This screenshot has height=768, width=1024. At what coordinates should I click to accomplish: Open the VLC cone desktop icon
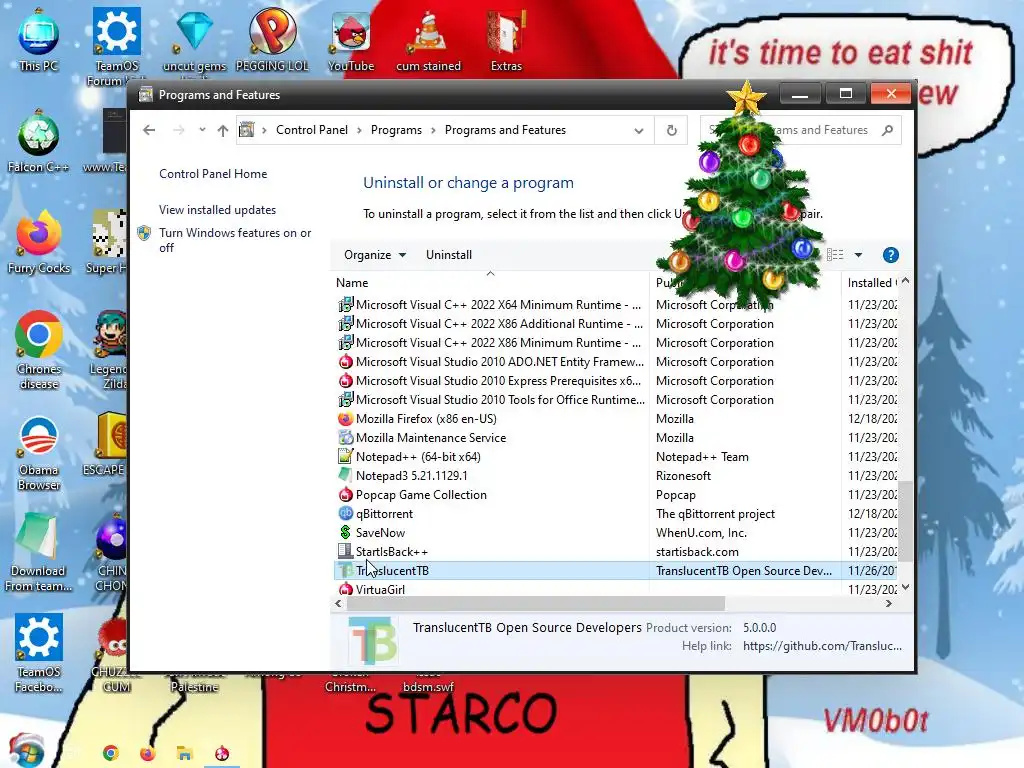pos(428,39)
